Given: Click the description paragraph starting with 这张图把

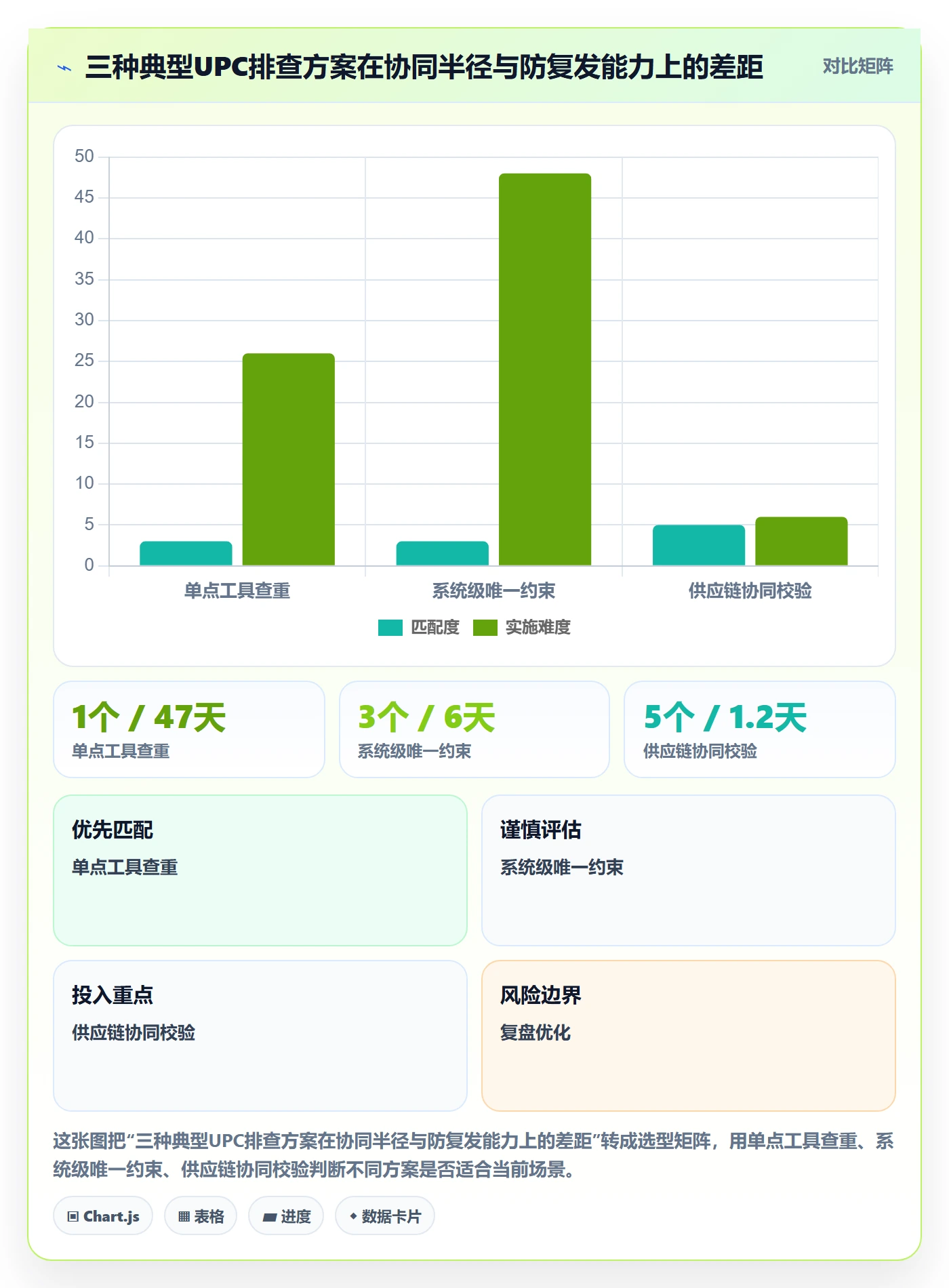Looking at the screenshot, I should pos(474,1155).
